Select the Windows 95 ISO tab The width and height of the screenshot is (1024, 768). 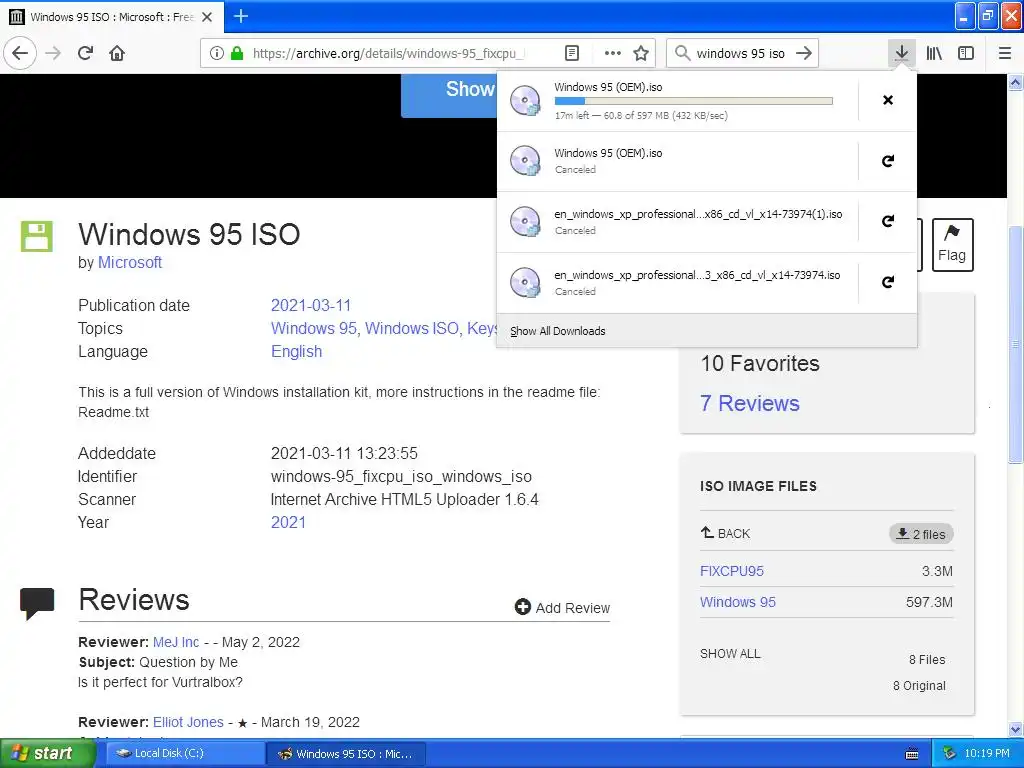pyautogui.click(x=112, y=17)
